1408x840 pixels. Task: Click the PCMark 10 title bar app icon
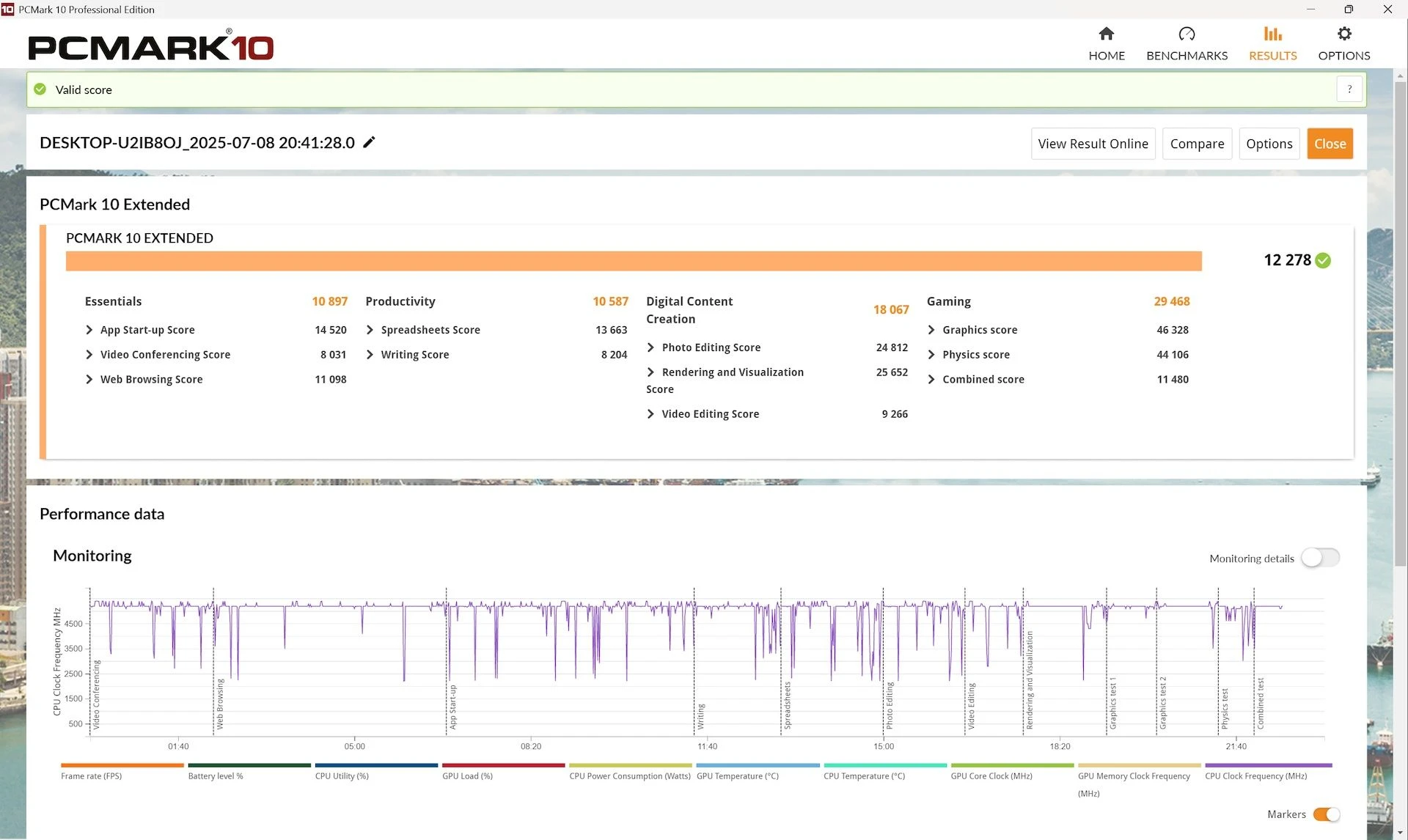7,10
